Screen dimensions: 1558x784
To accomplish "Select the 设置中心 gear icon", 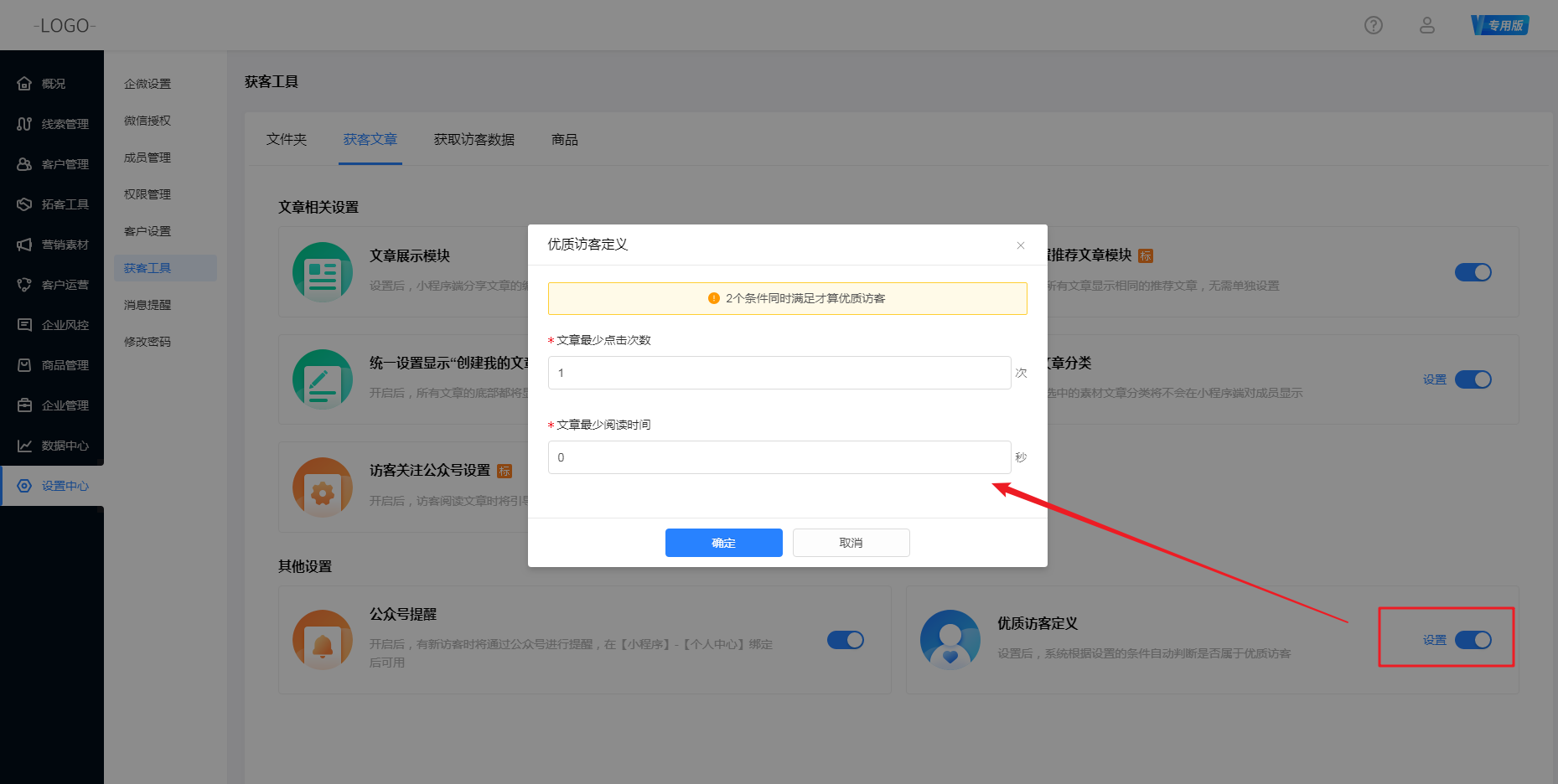I will [24, 486].
